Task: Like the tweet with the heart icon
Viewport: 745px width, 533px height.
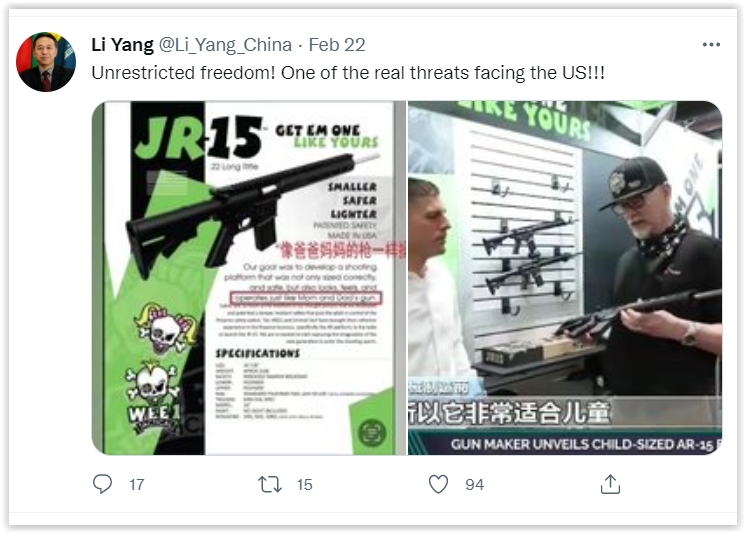Action: tap(438, 485)
